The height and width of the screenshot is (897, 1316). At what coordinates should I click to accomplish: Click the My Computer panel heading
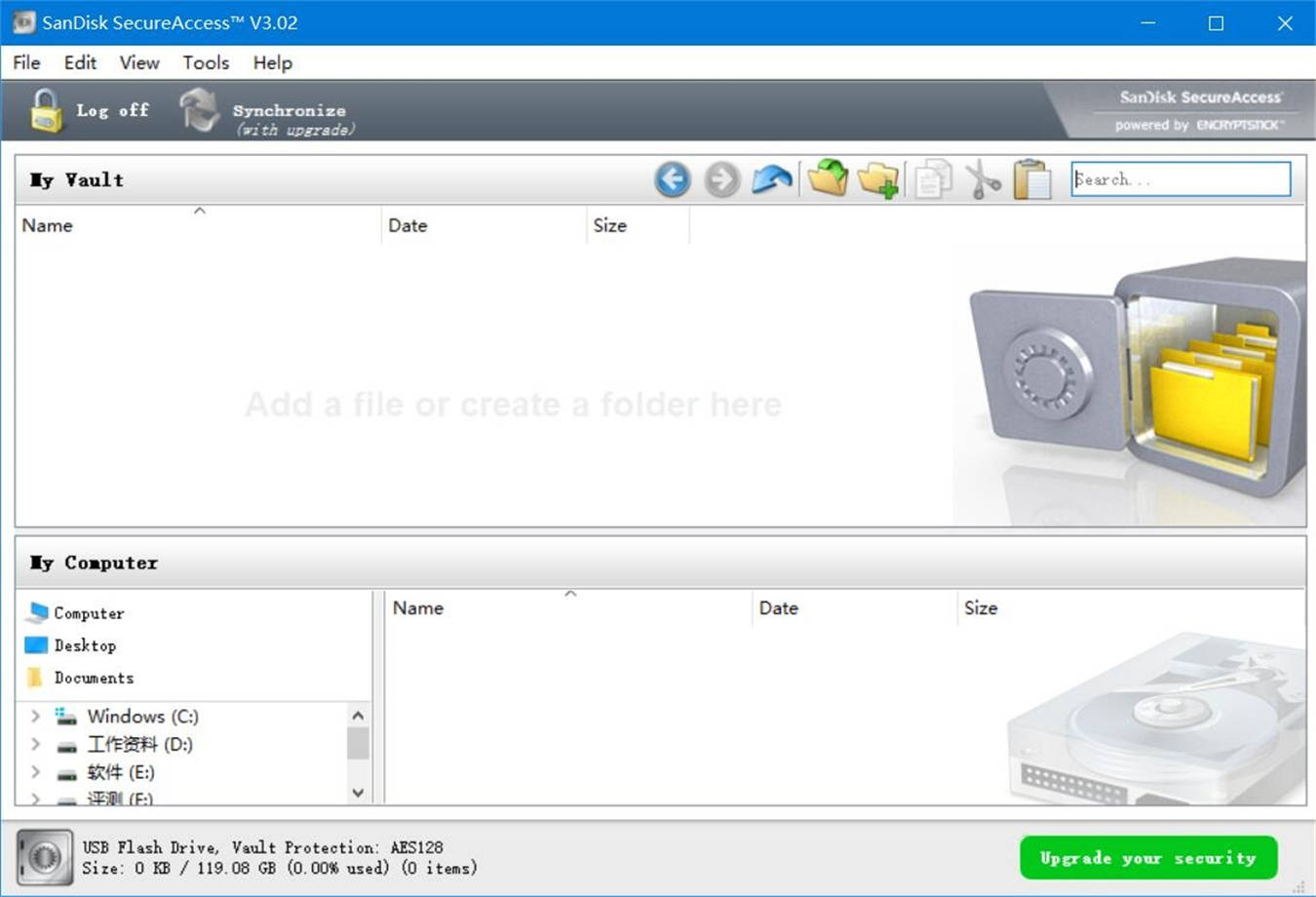[x=94, y=563]
